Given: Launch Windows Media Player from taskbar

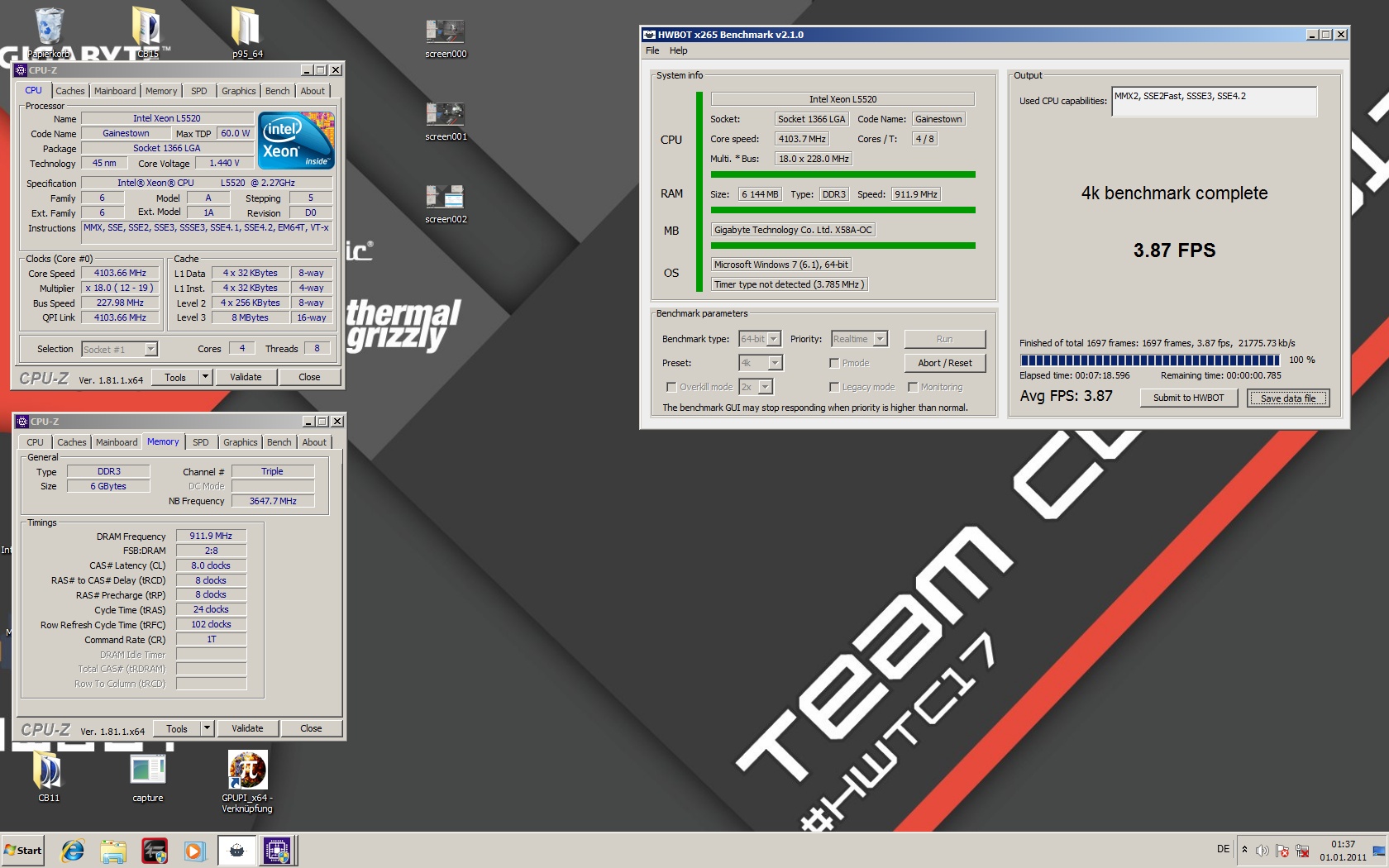Looking at the screenshot, I should coord(194,850).
